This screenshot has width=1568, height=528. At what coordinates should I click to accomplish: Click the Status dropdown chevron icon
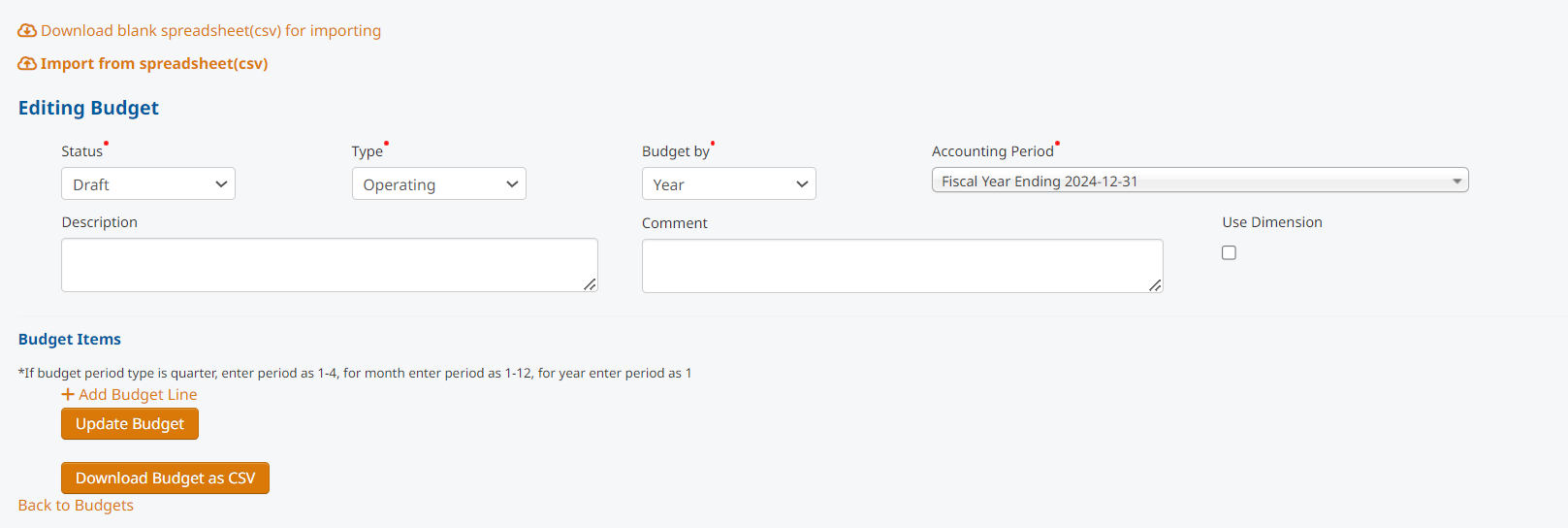pyautogui.click(x=221, y=184)
